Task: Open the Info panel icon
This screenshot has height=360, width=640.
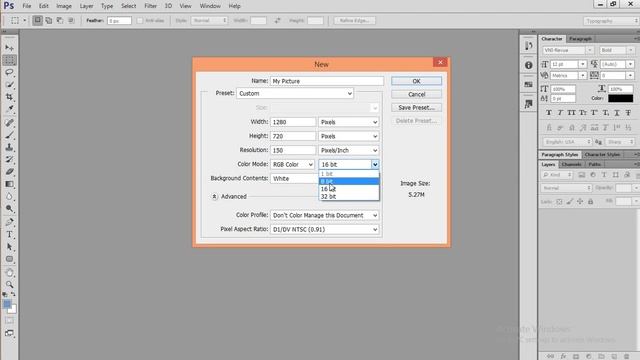Action: pos(529,65)
